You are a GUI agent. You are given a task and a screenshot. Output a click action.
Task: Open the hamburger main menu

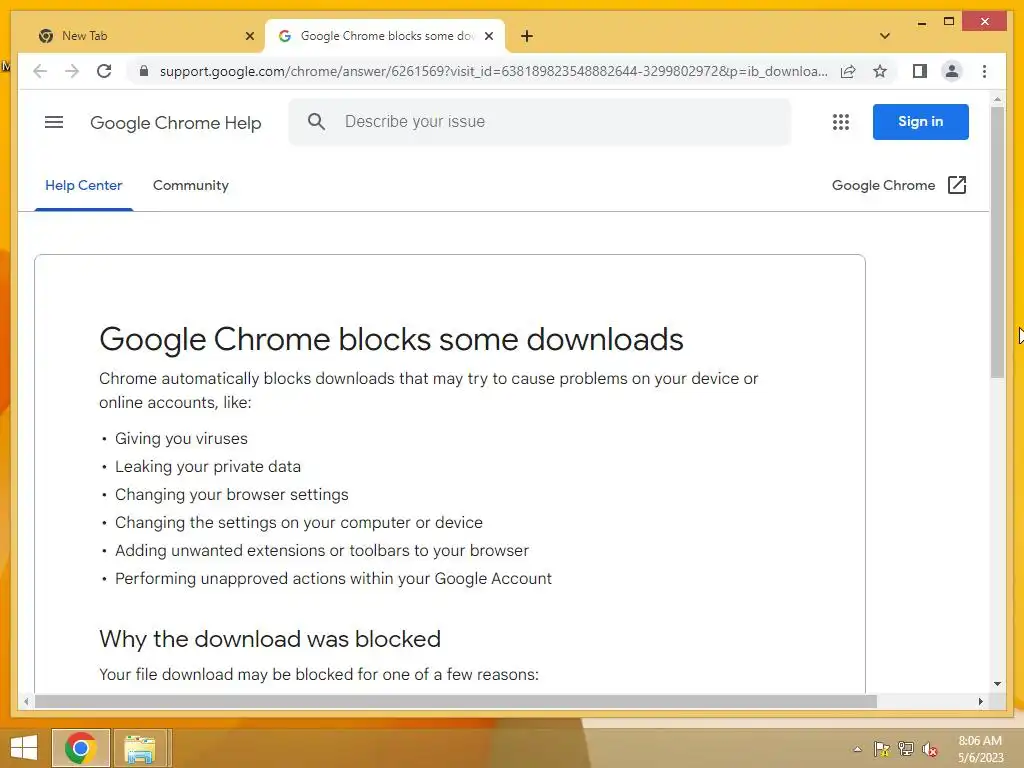click(x=54, y=122)
